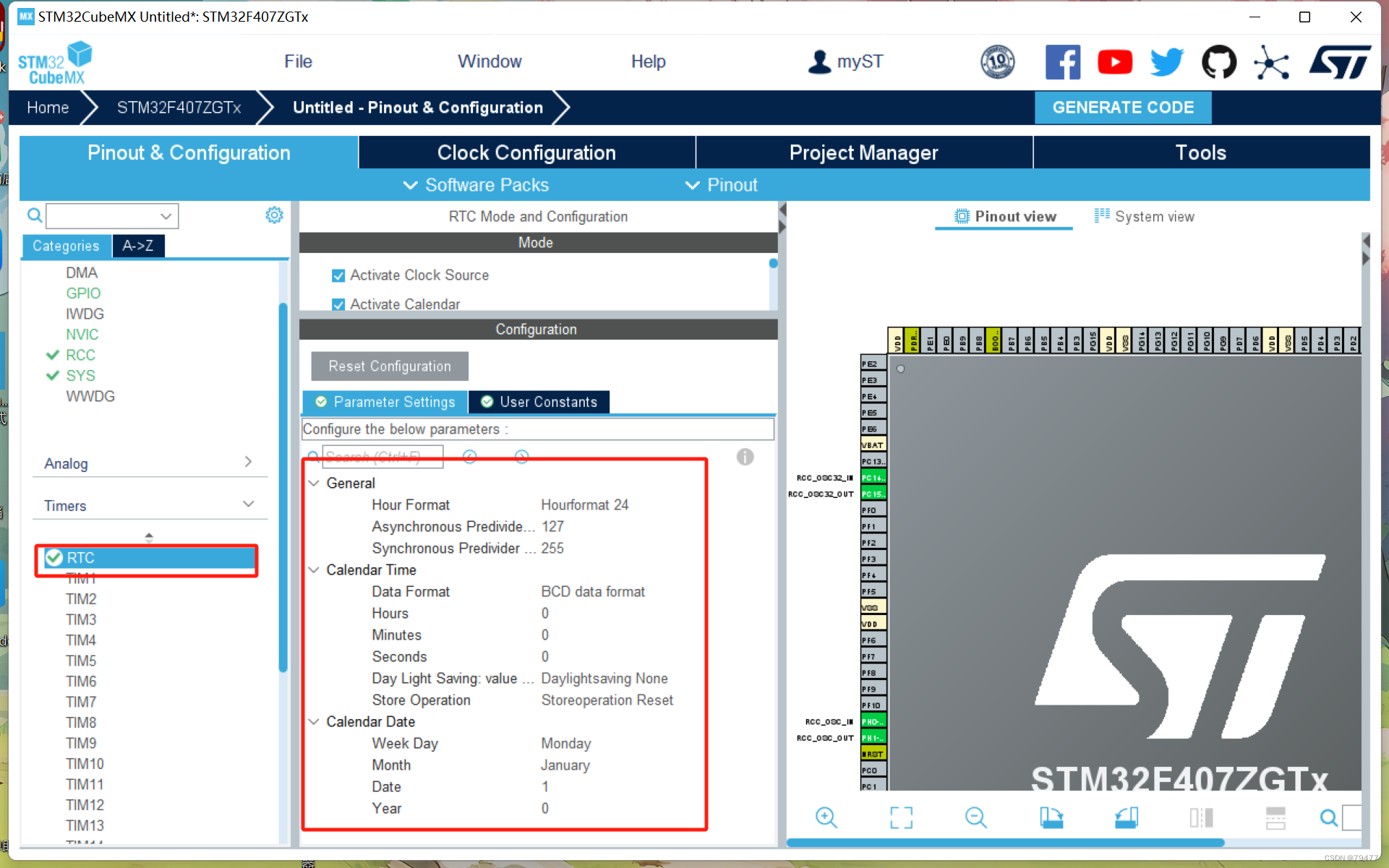Collapse the configuration panel left arrow
The width and height of the screenshot is (1389, 868).
pos(782,210)
